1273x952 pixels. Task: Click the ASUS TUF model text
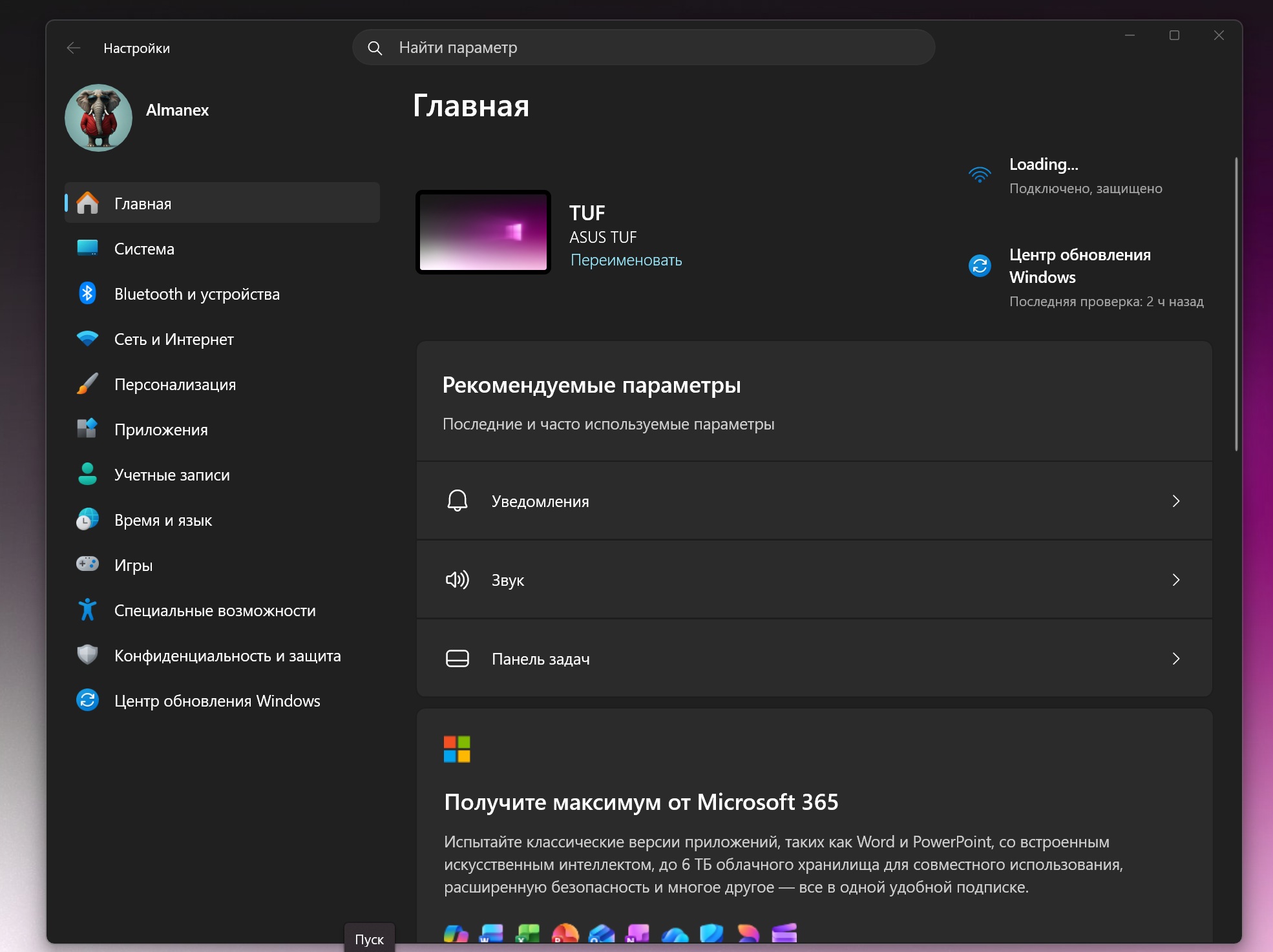[603, 238]
